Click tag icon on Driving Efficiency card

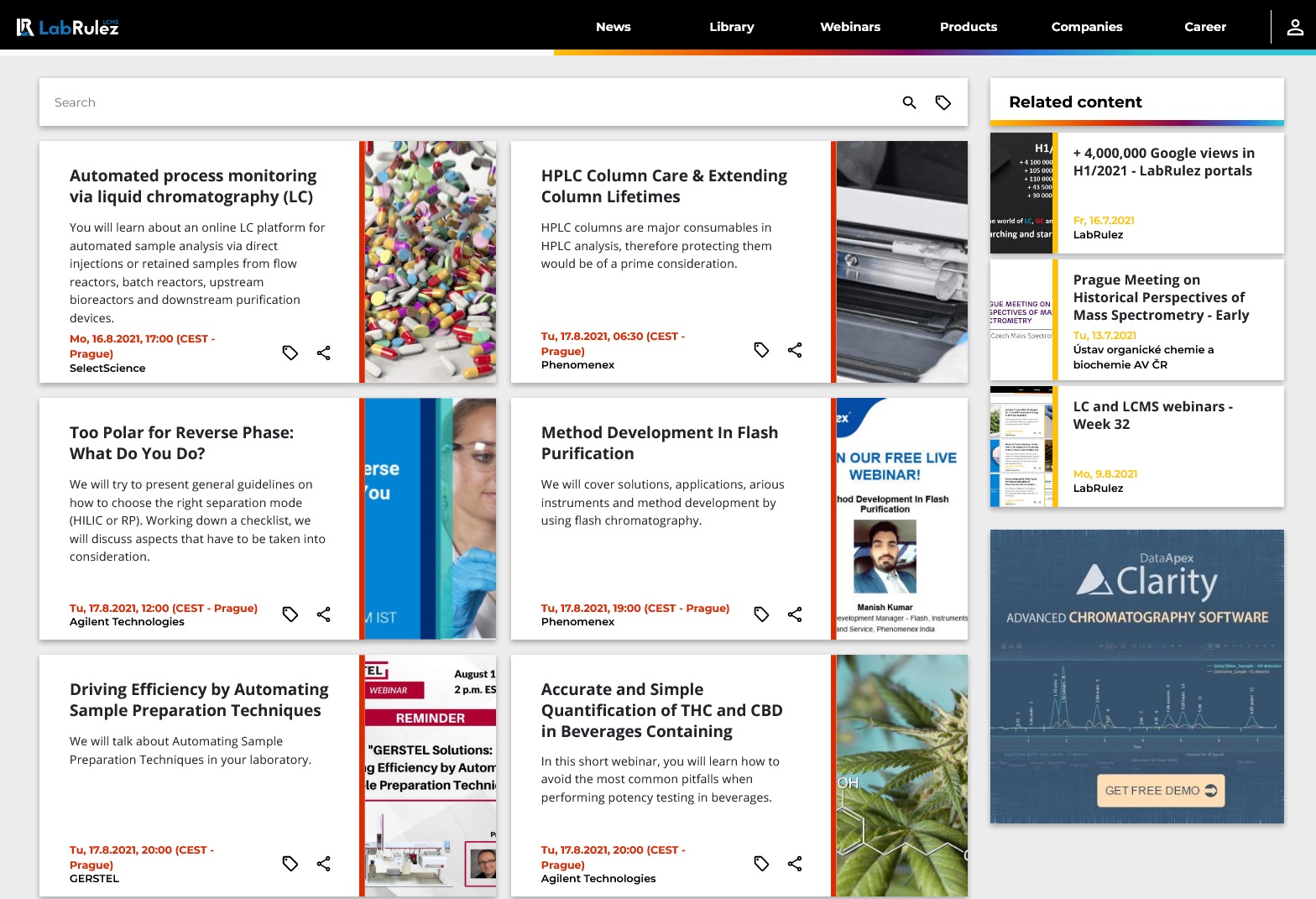click(x=290, y=864)
